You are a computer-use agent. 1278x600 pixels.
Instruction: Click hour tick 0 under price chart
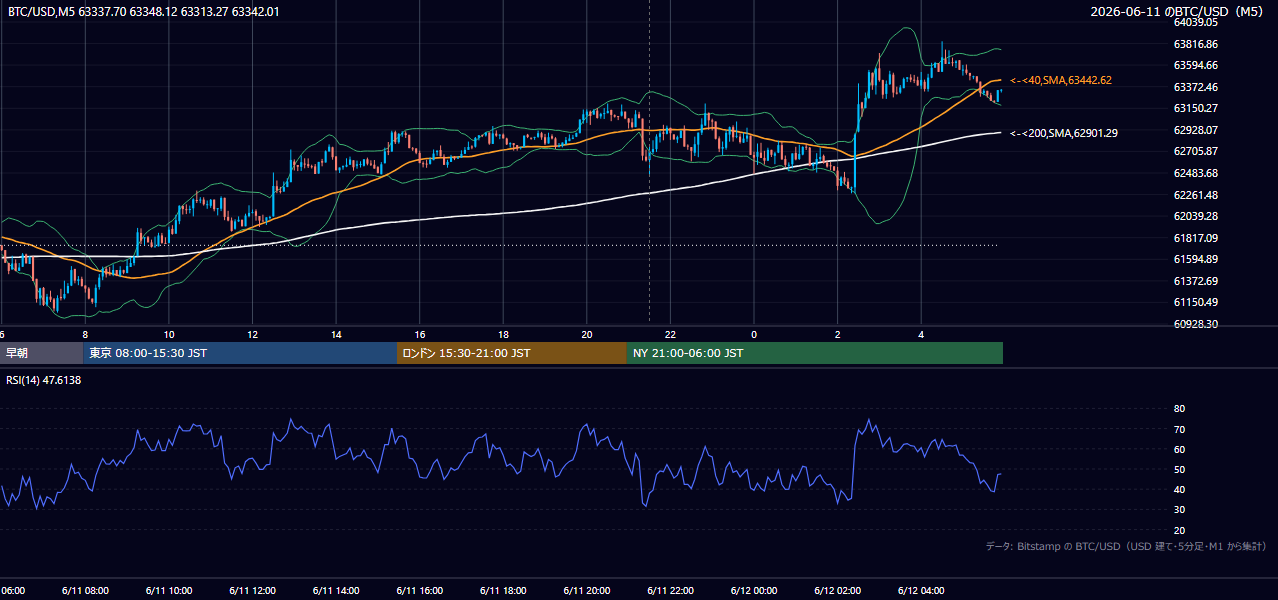[754, 335]
